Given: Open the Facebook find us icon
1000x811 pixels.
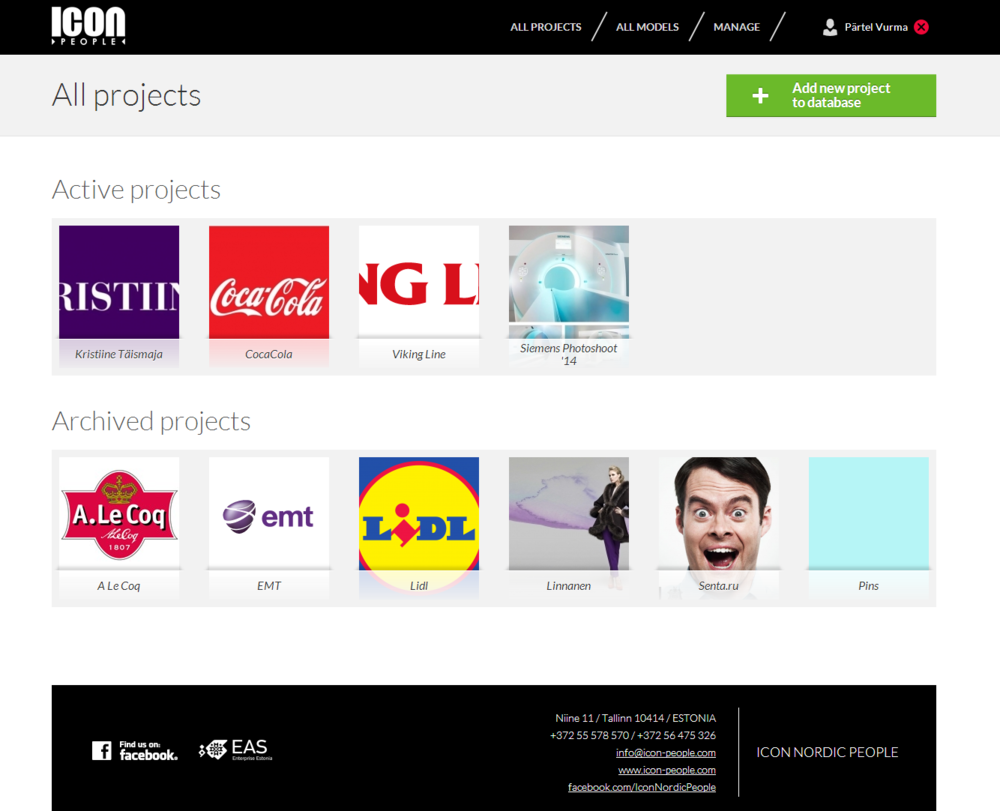Looking at the screenshot, I should coord(135,750).
